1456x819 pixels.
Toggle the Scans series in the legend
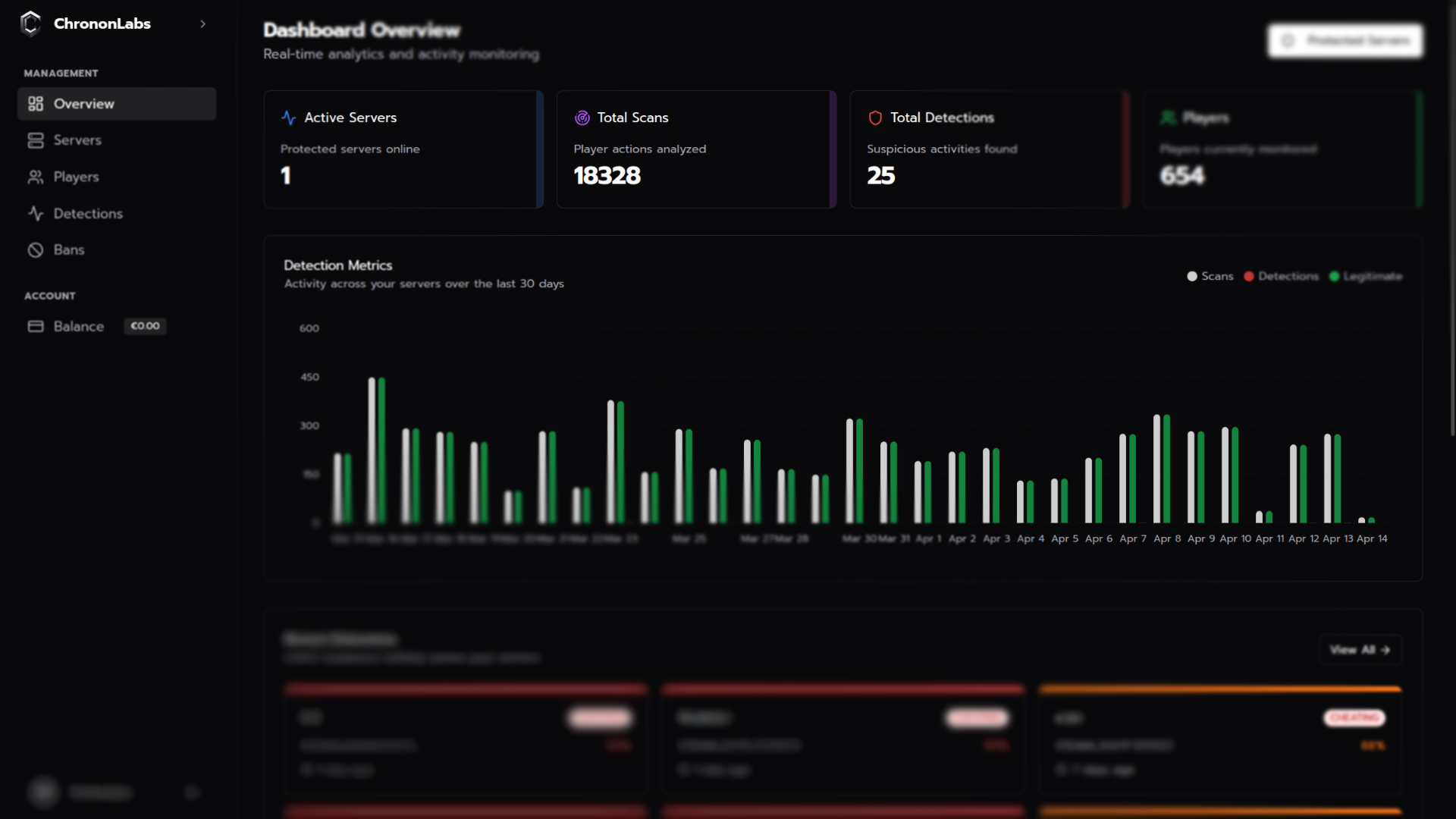click(x=1209, y=276)
